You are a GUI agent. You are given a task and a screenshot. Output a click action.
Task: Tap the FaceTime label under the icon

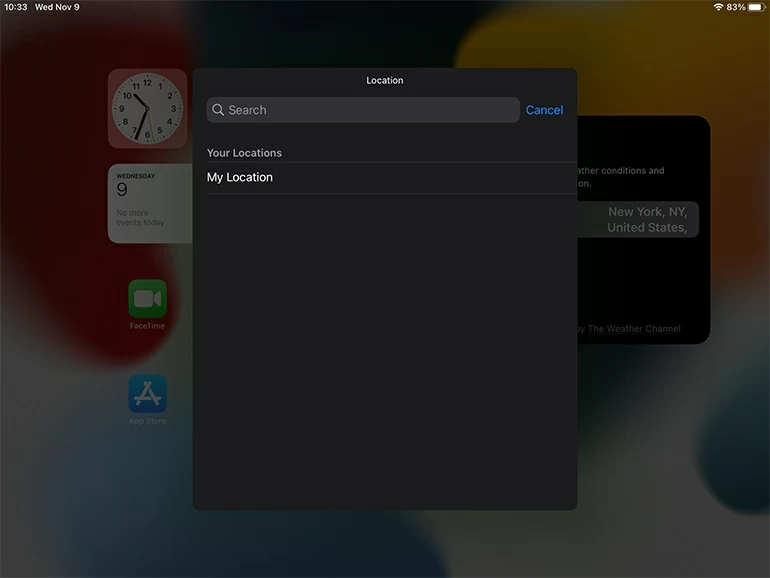pyautogui.click(x=147, y=326)
